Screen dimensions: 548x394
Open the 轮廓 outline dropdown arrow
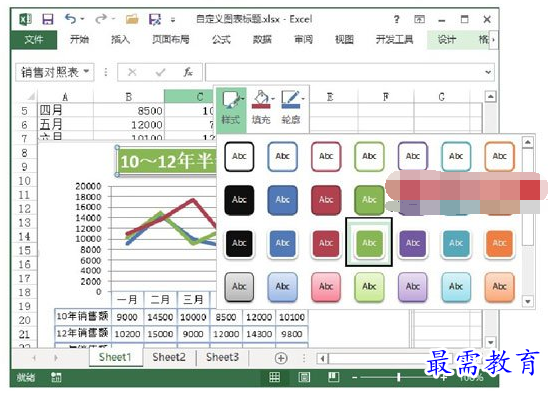point(303,99)
